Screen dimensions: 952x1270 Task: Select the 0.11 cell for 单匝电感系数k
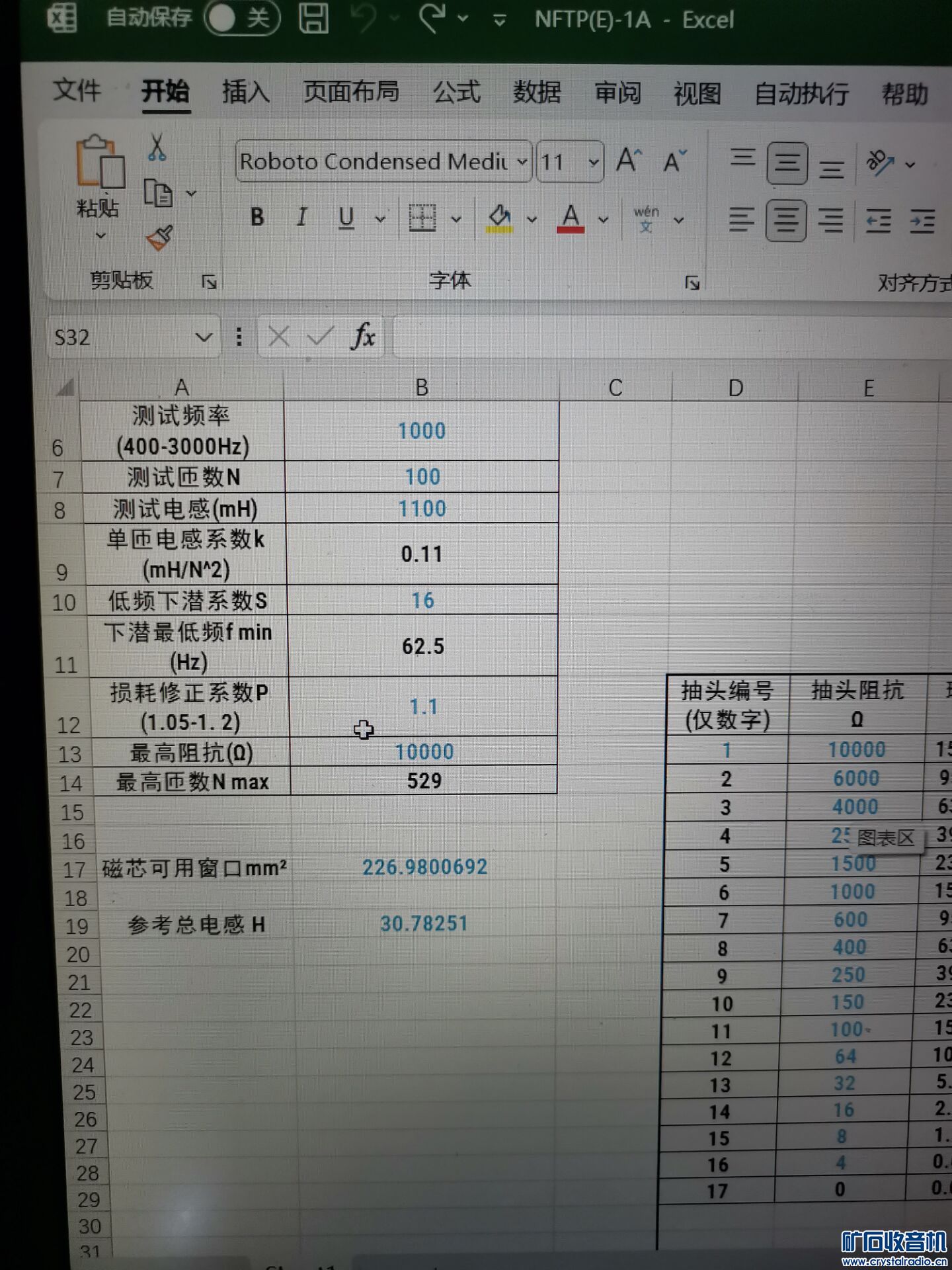(422, 554)
